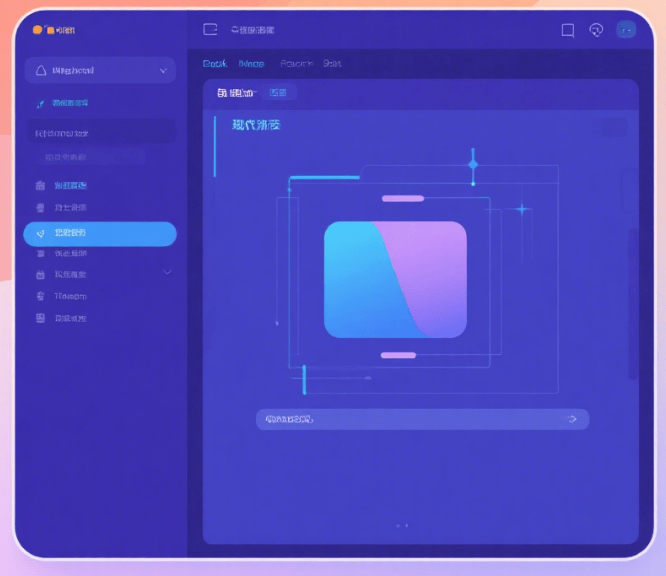Expand the sidebar workspace dropdown chevron
The height and width of the screenshot is (576, 666).
tap(163, 71)
